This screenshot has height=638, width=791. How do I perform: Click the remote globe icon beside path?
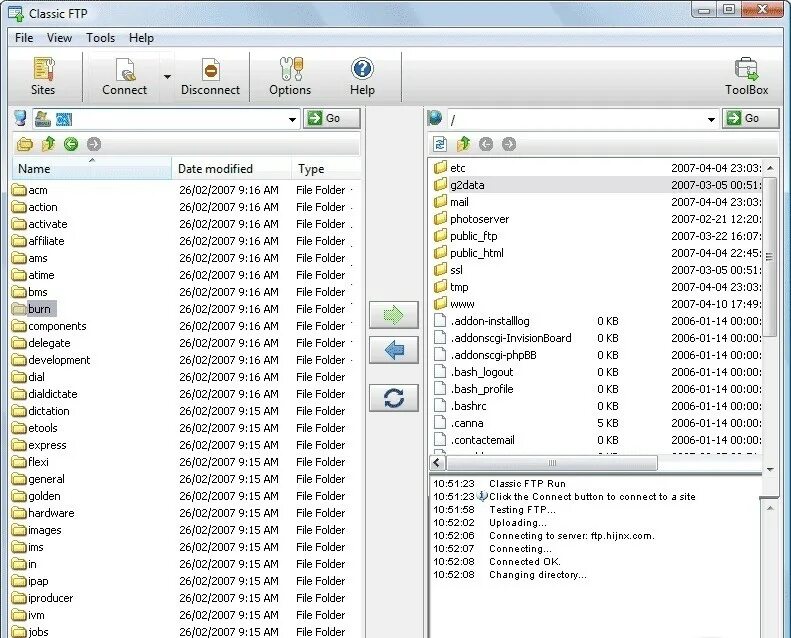tap(434, 119)
